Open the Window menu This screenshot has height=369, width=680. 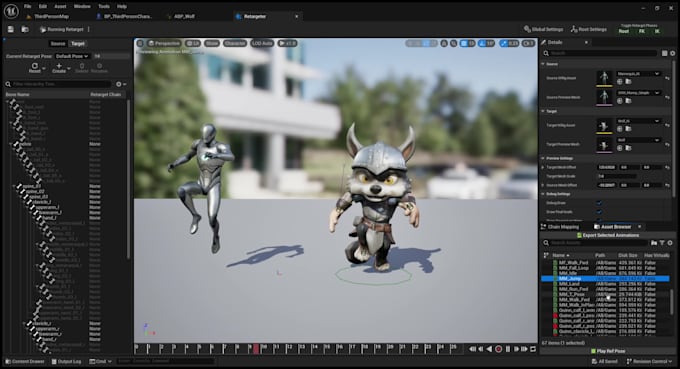82,7
